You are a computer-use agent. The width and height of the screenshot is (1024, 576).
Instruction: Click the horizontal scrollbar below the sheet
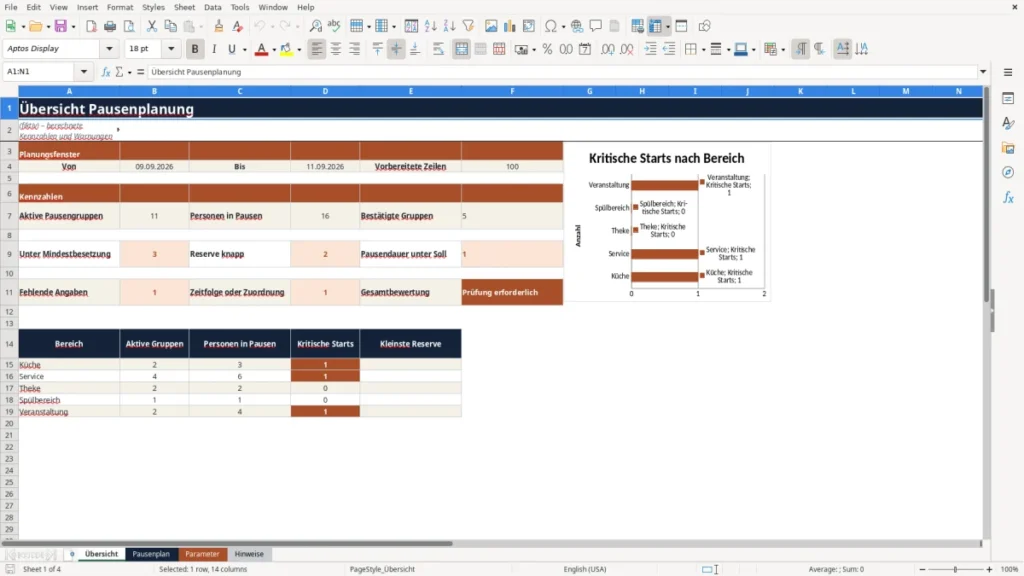point(227,543)
